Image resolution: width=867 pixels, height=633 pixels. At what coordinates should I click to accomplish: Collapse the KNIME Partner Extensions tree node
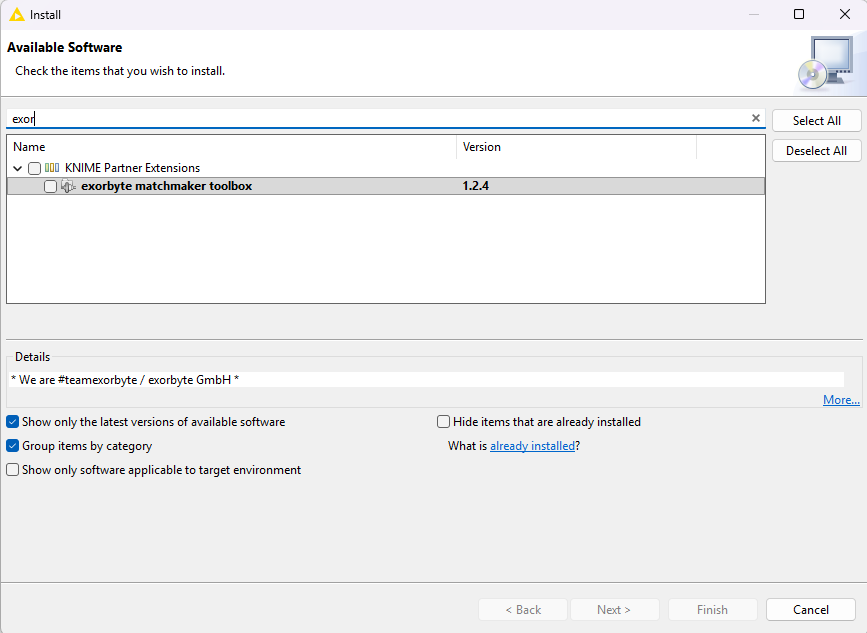(x=18, y=168)
